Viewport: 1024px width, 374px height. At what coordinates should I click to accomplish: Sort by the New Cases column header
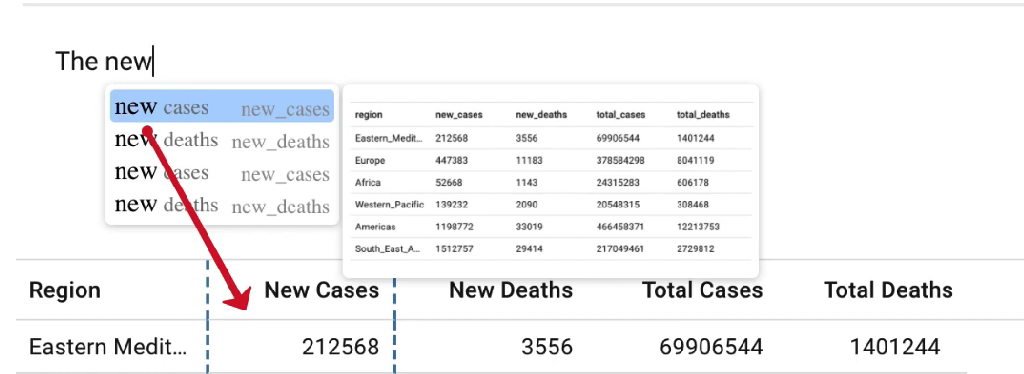click(x=321, y=290)
